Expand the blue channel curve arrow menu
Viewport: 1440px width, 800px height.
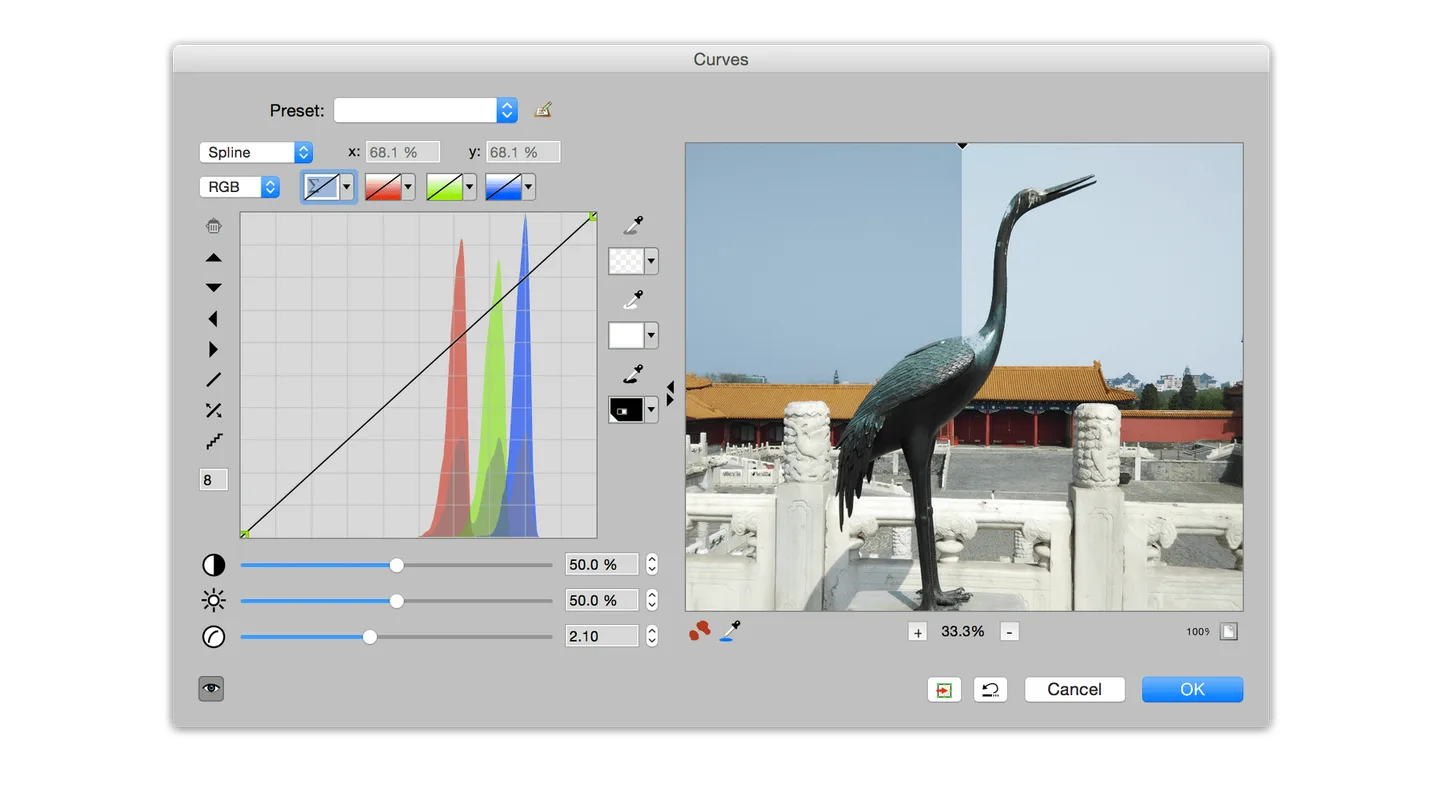tap(528, 187)
